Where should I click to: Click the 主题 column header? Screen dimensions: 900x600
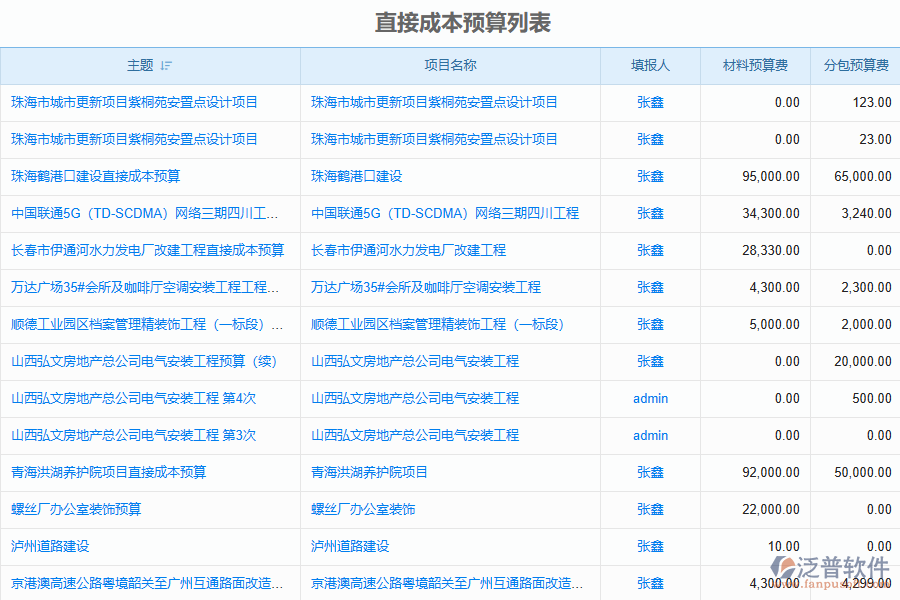tap(150, 66)
